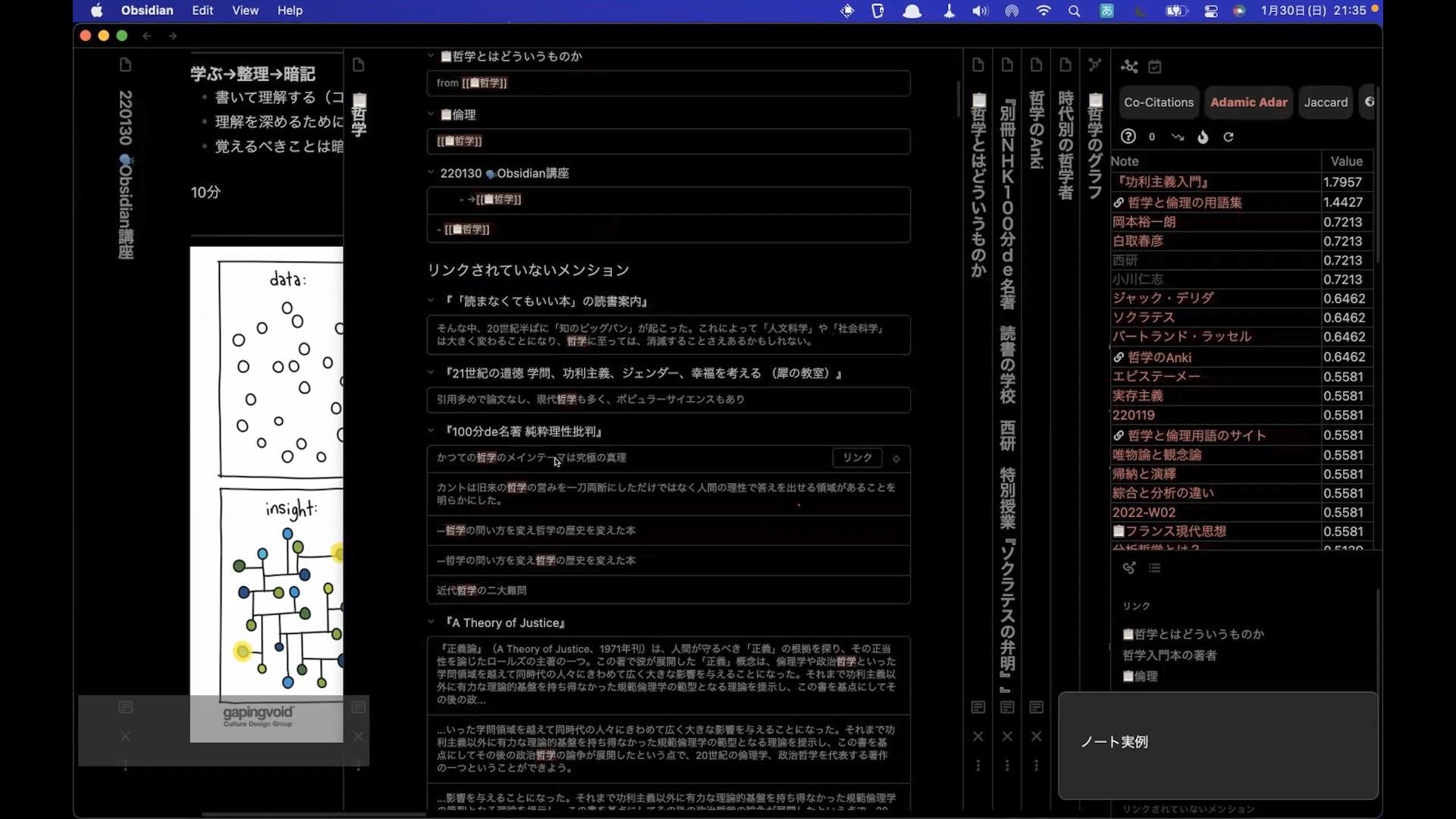Sort table by the Value column header

(x=1347, y=161)
